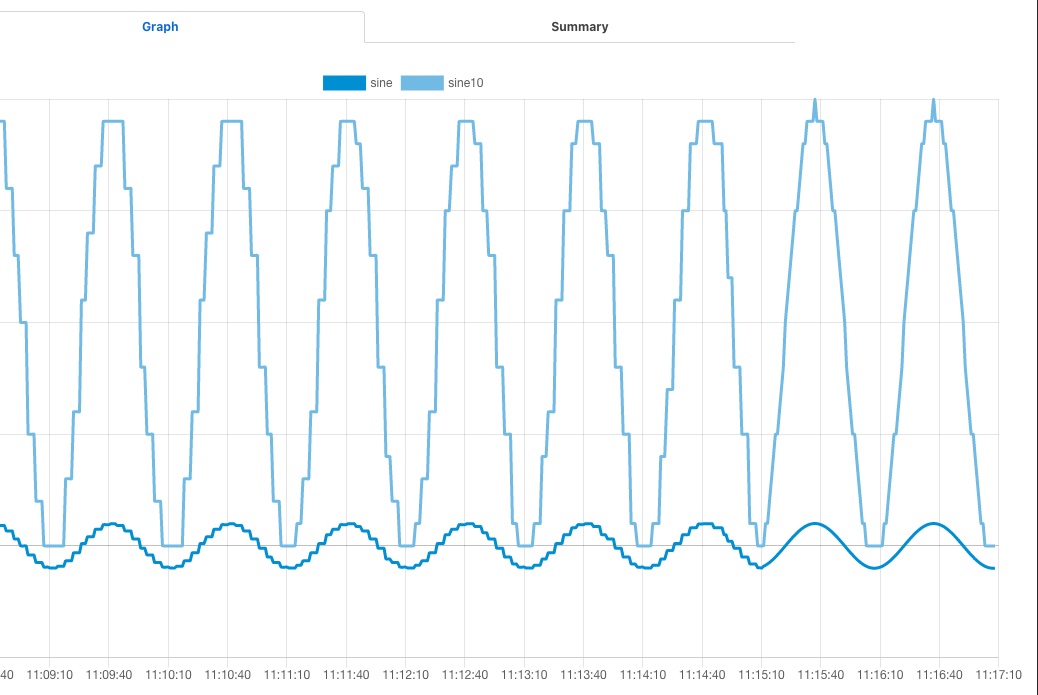Image resolution: width=1038 pixels, height=695 pixels.
Task: Select the Graph tab
Action: pos(160,27)
